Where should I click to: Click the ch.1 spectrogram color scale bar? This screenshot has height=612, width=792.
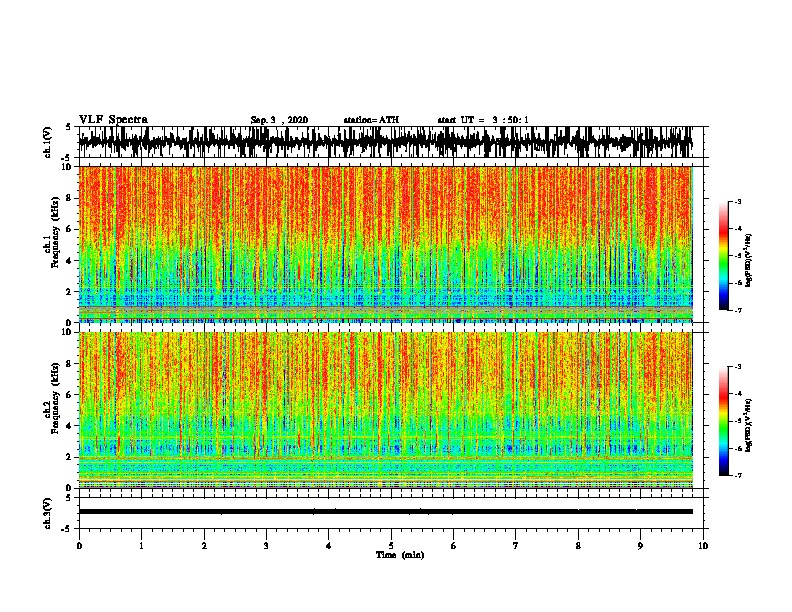tap(723, 256)
